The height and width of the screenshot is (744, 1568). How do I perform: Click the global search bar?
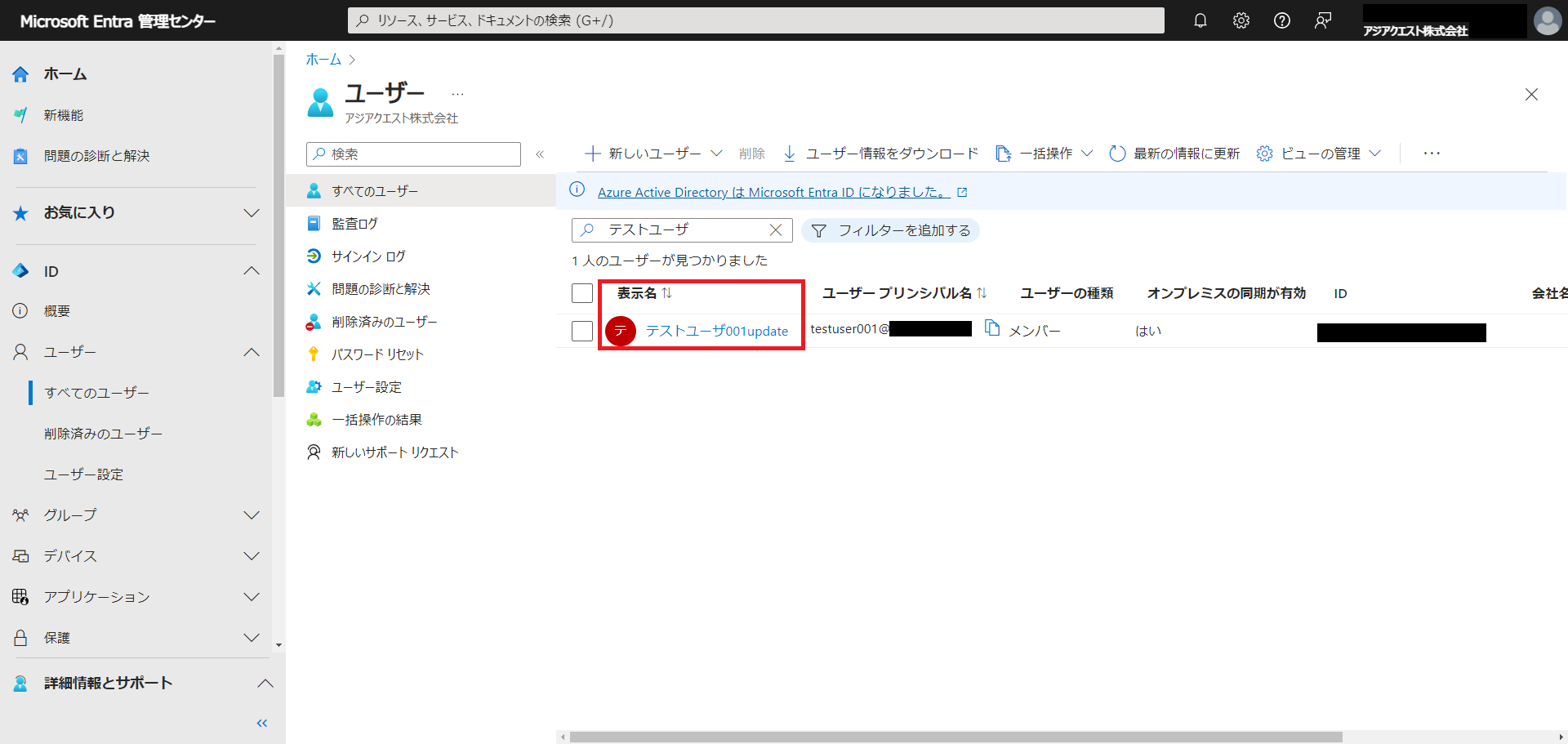tap(755, 20)
